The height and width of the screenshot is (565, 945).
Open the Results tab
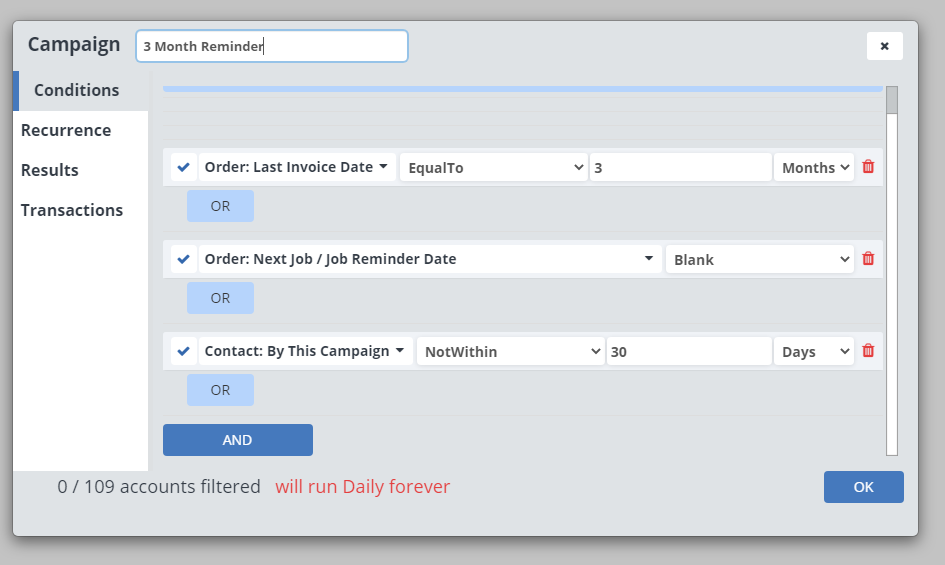[x=50, y=170]
